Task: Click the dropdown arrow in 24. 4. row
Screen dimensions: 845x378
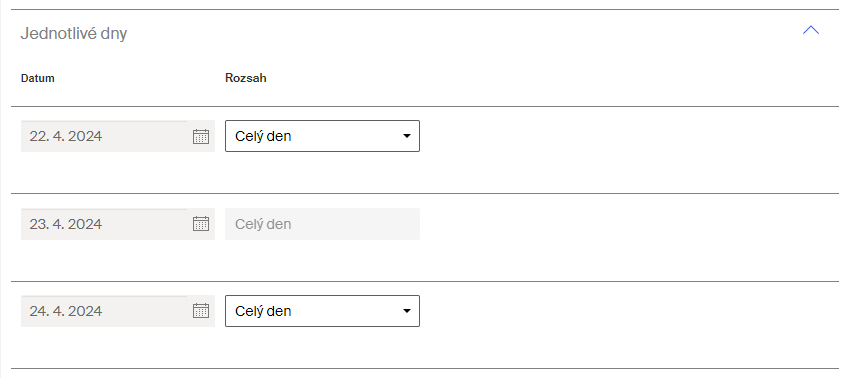Action: [407, 311]
